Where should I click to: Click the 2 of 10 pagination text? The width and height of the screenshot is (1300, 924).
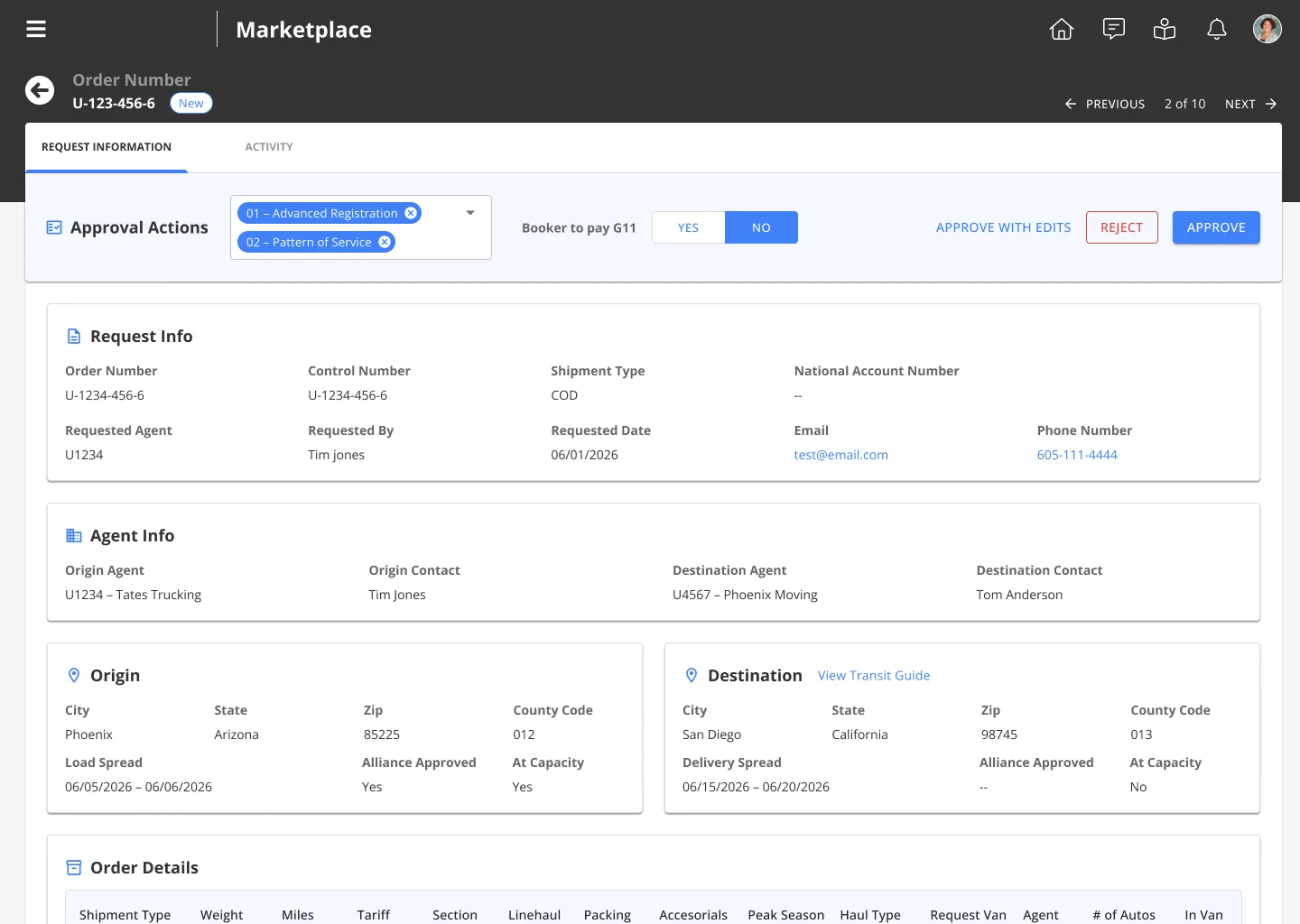pyautogui.click(x=1184, y=104)
